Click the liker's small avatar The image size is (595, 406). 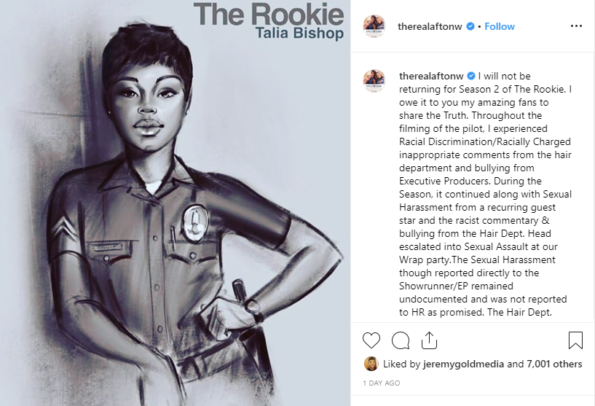pyautogui.click(x=371, y=364)
